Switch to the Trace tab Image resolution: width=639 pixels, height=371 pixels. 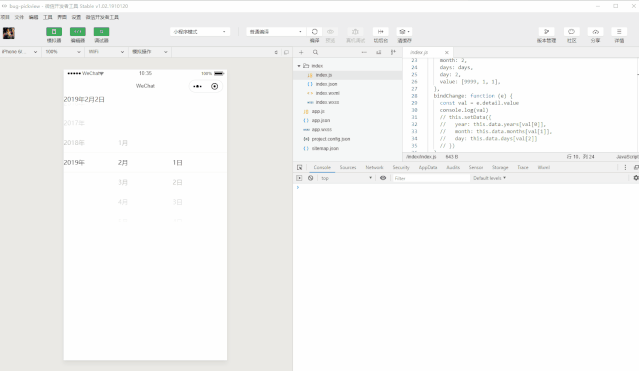point(523,168)
